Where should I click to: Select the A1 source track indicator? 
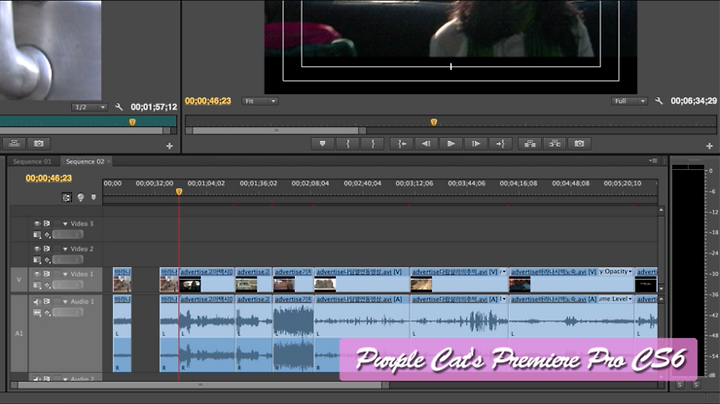click(19, 333)
